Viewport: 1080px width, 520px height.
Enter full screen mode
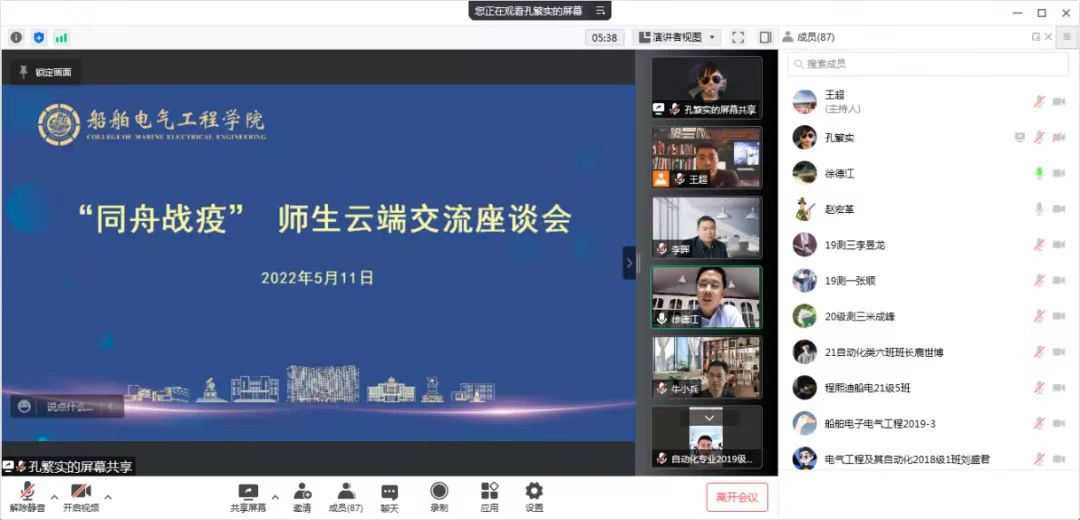tap(738, 37)
